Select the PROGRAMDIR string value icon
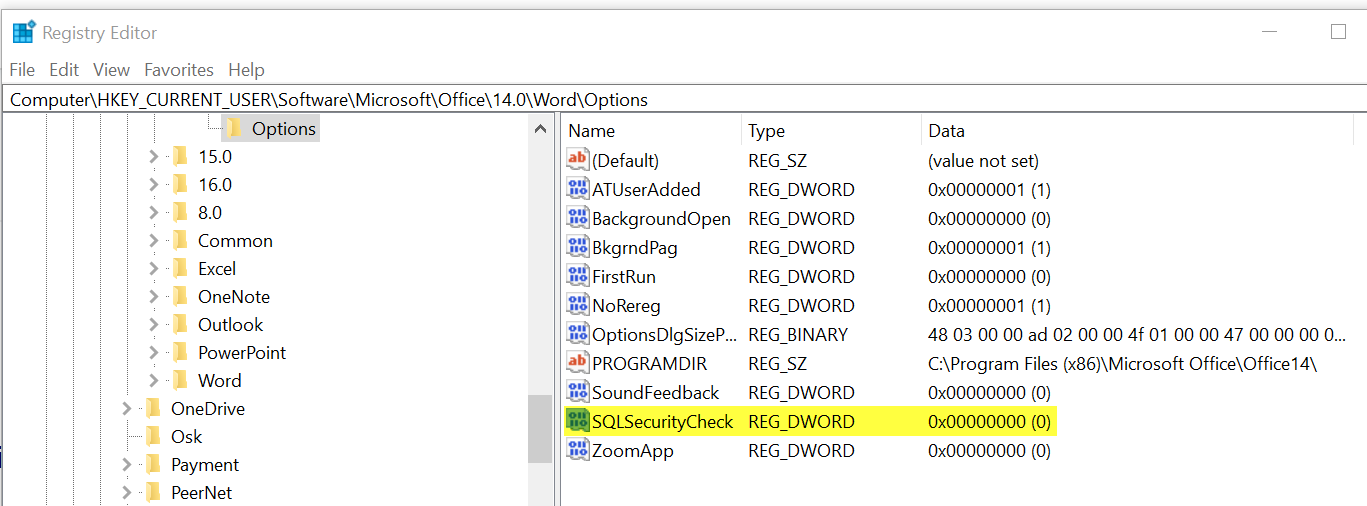This screenshot has width=1367, height=506. (578, 364)
